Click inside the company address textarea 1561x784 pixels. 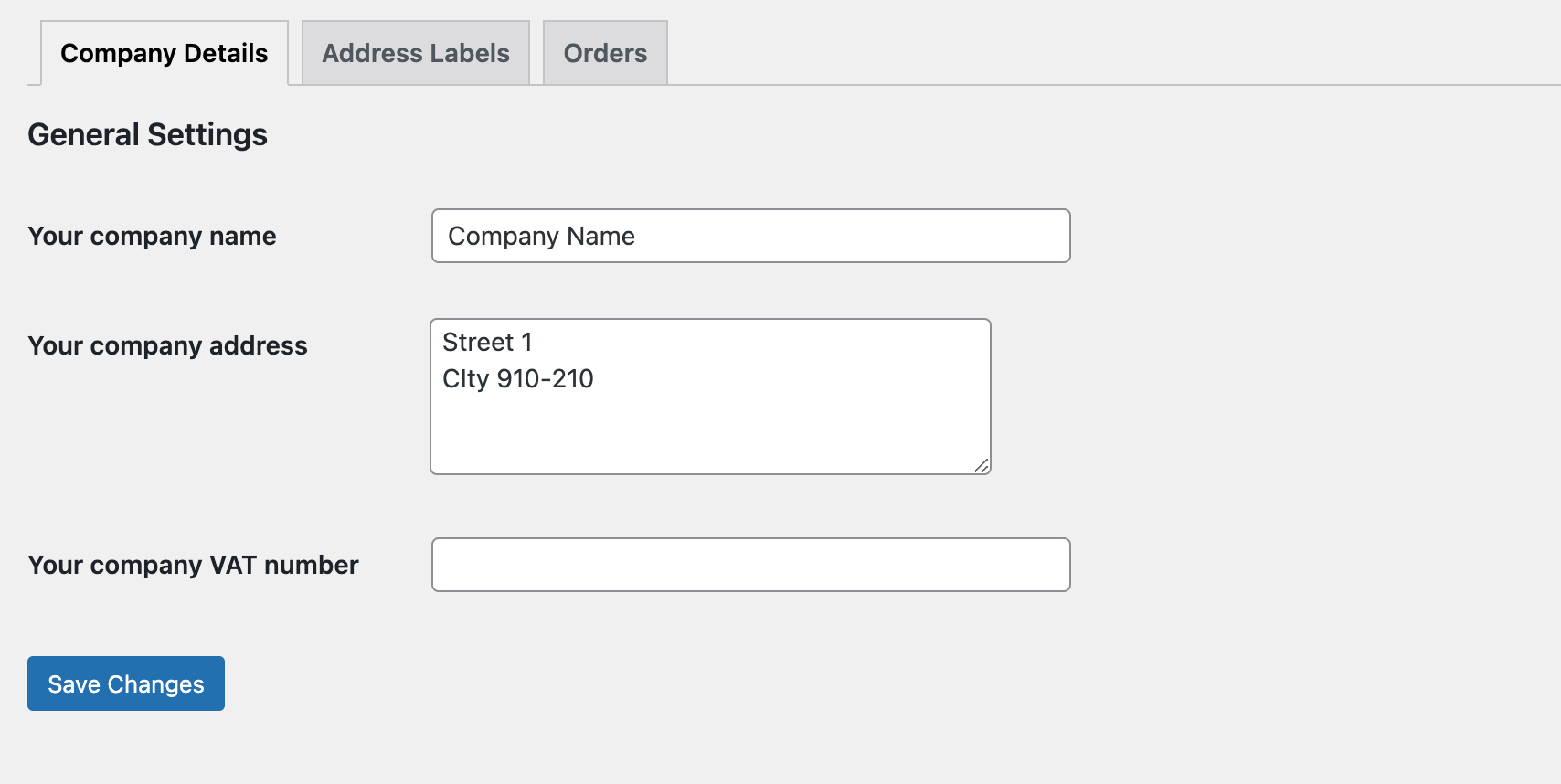click(711, 397)
